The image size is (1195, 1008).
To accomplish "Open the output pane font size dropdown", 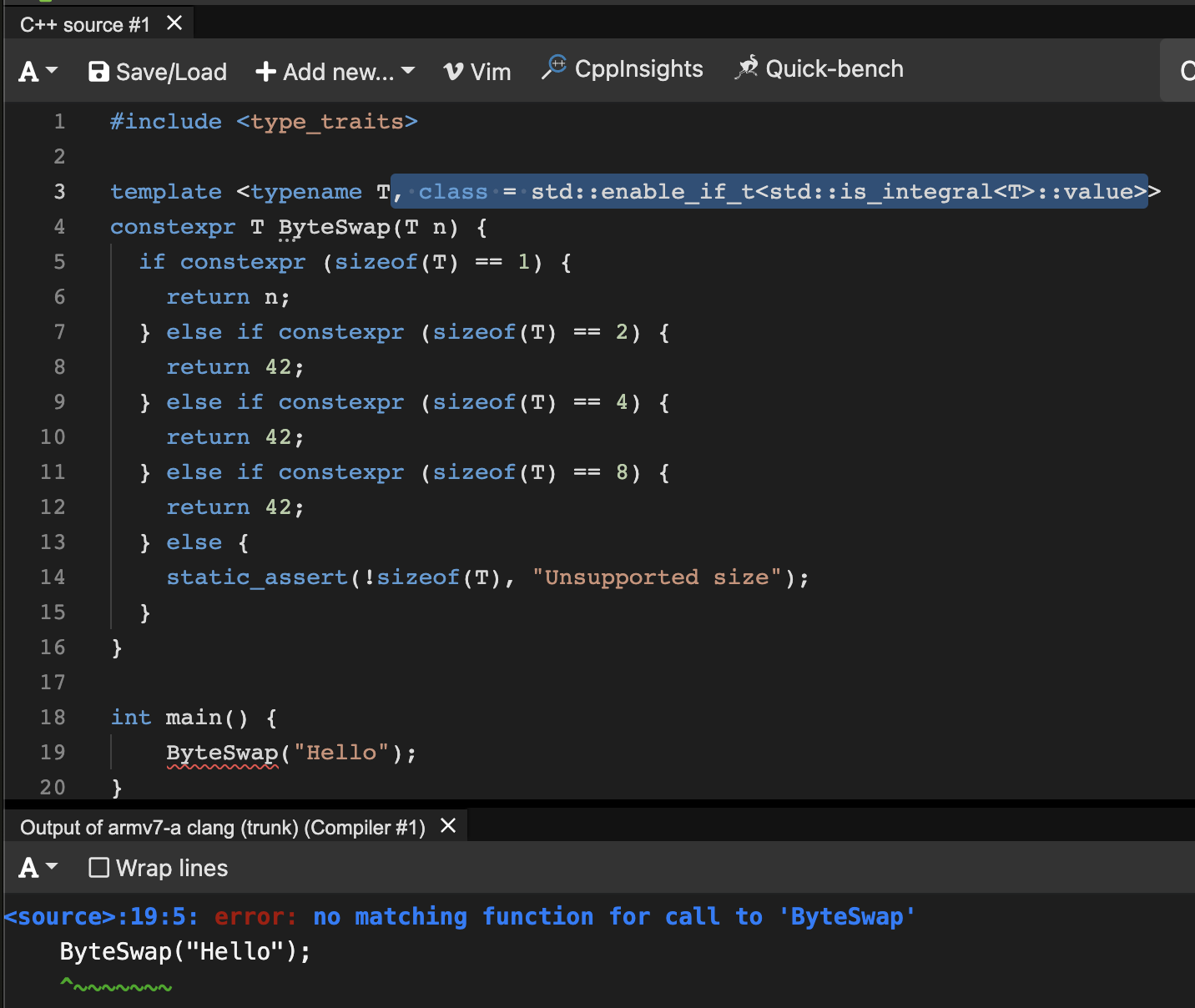I will point(38,868).
